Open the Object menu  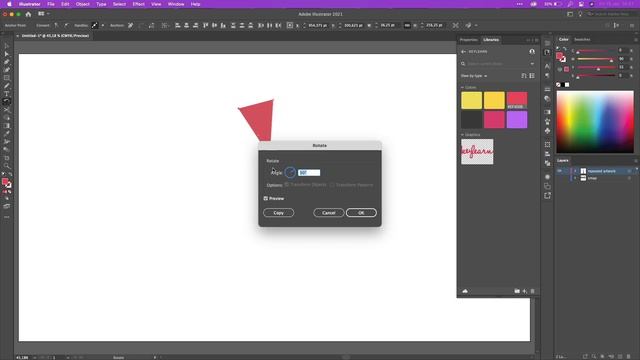point(82,4)
